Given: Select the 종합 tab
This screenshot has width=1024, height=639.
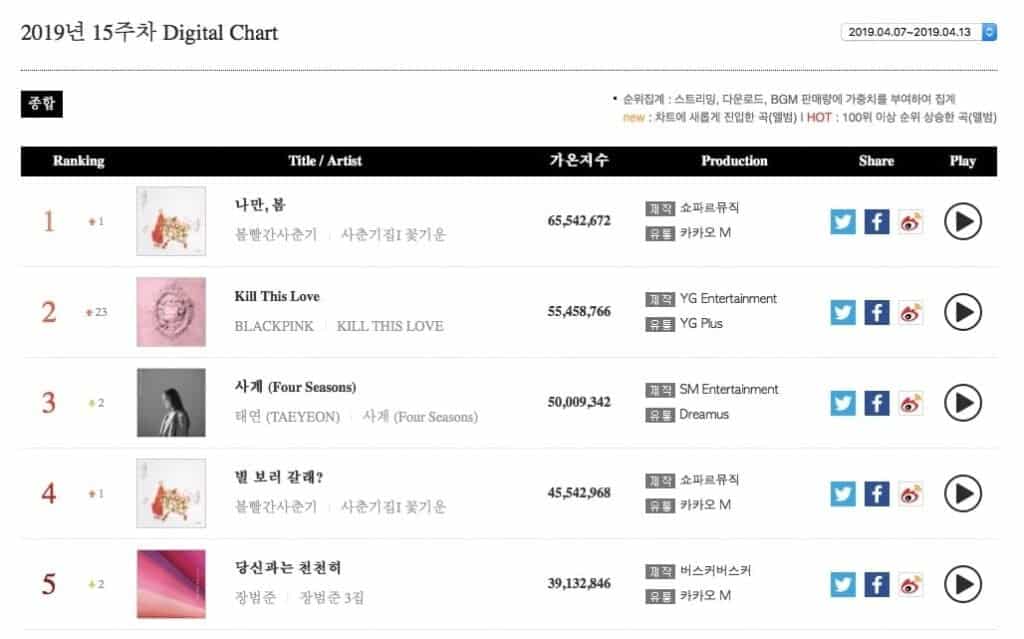Looking at the screenshot, I should pyautogui.click(x=42, y=104).
